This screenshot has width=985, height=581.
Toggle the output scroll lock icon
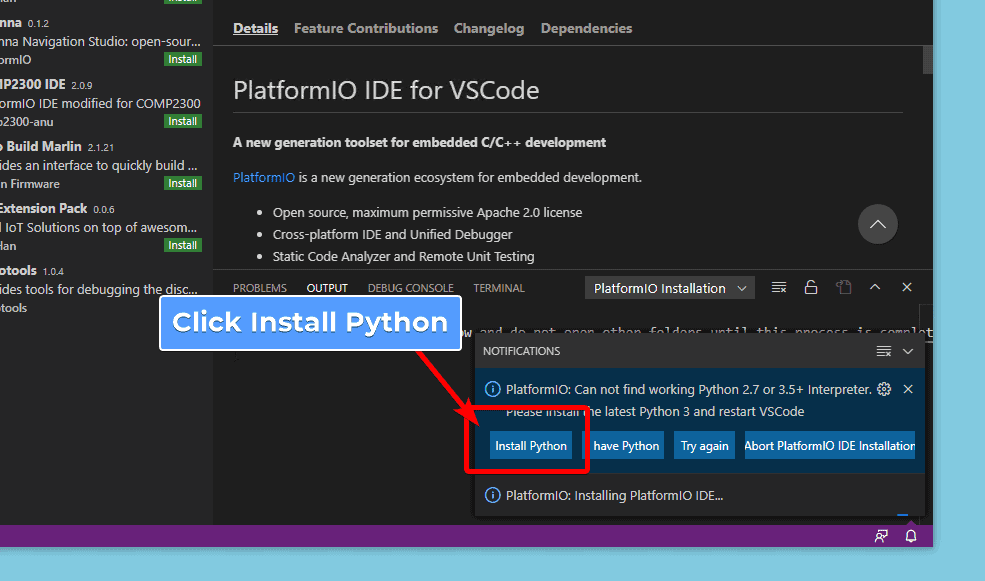tap(810, 287)
